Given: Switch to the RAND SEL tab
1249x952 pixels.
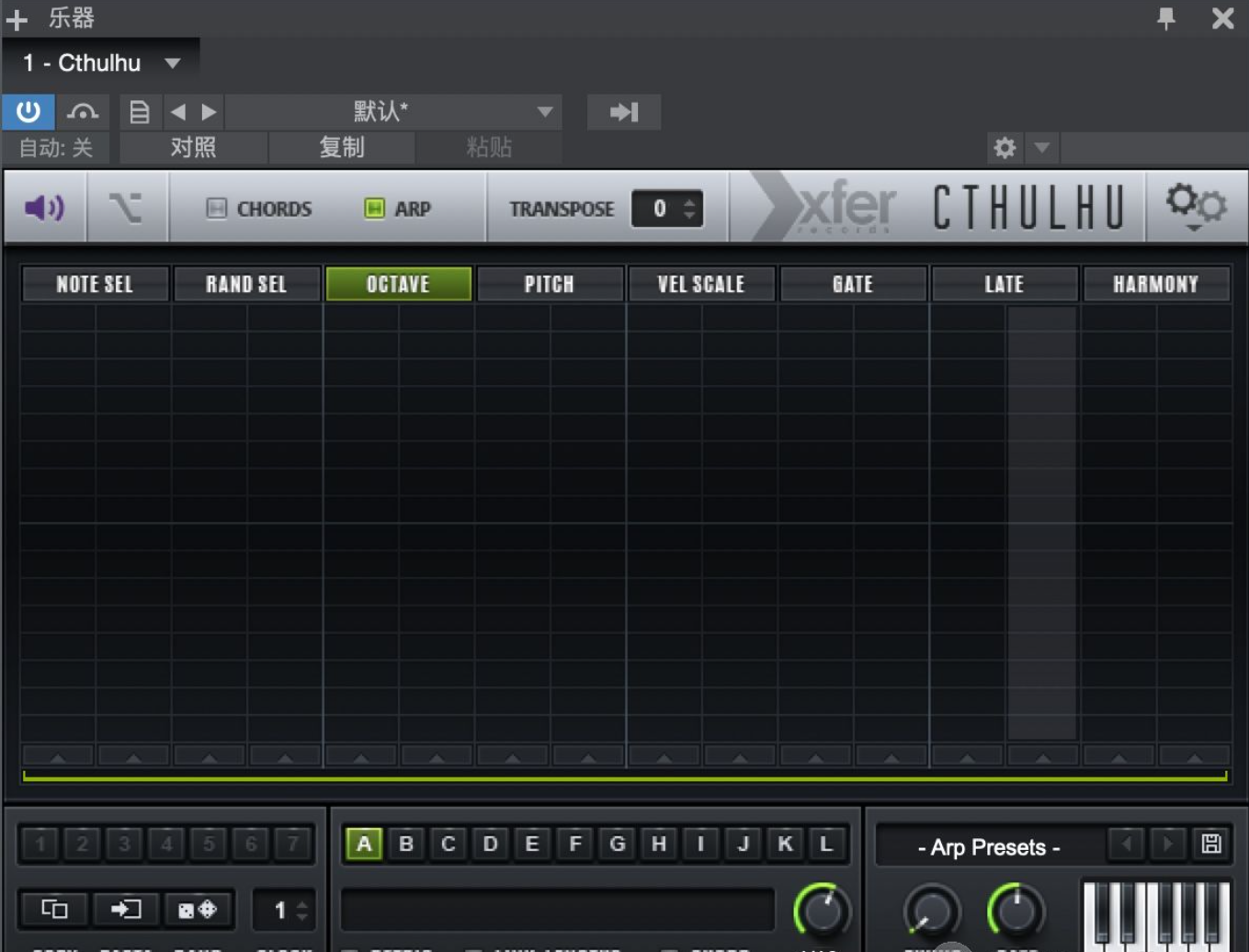Looking at the screenshot, I should 246,284.
